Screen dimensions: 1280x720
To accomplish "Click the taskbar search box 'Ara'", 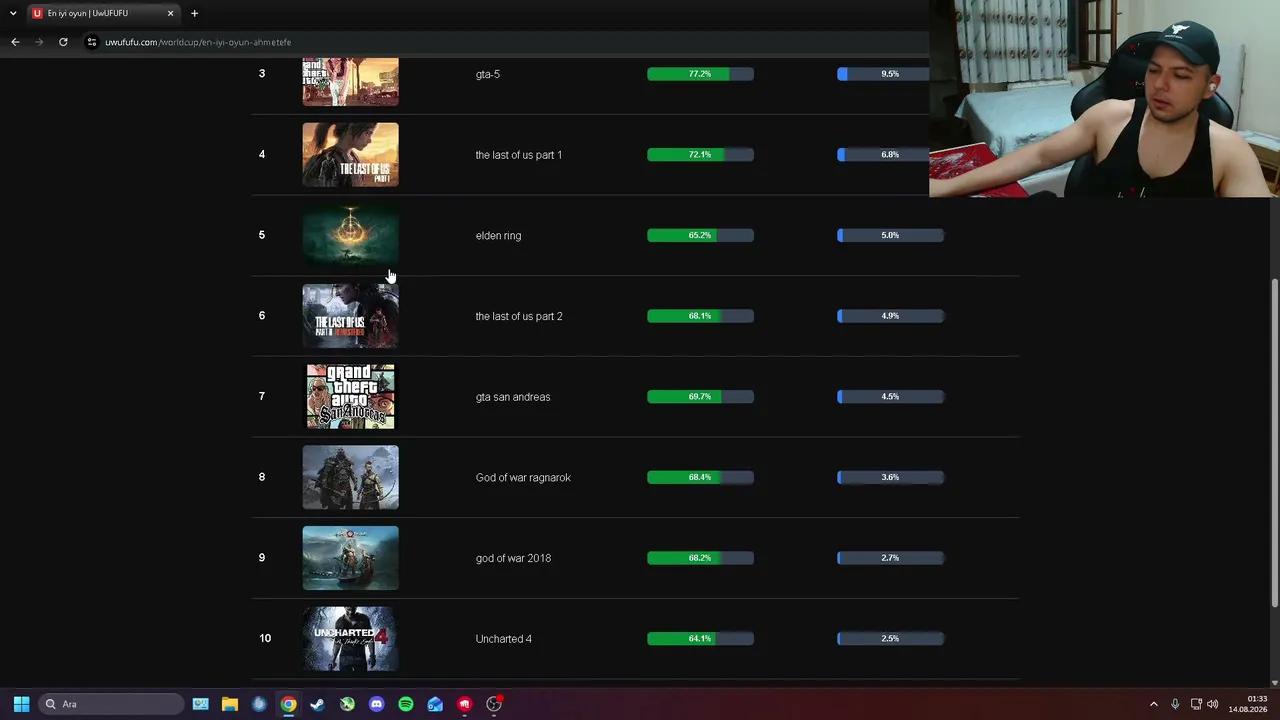I will (x=111, y=704).
